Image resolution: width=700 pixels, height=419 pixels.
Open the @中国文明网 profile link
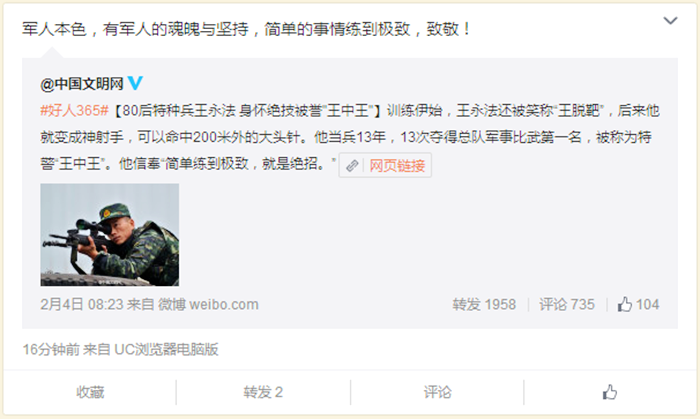(x=82, y=83)
